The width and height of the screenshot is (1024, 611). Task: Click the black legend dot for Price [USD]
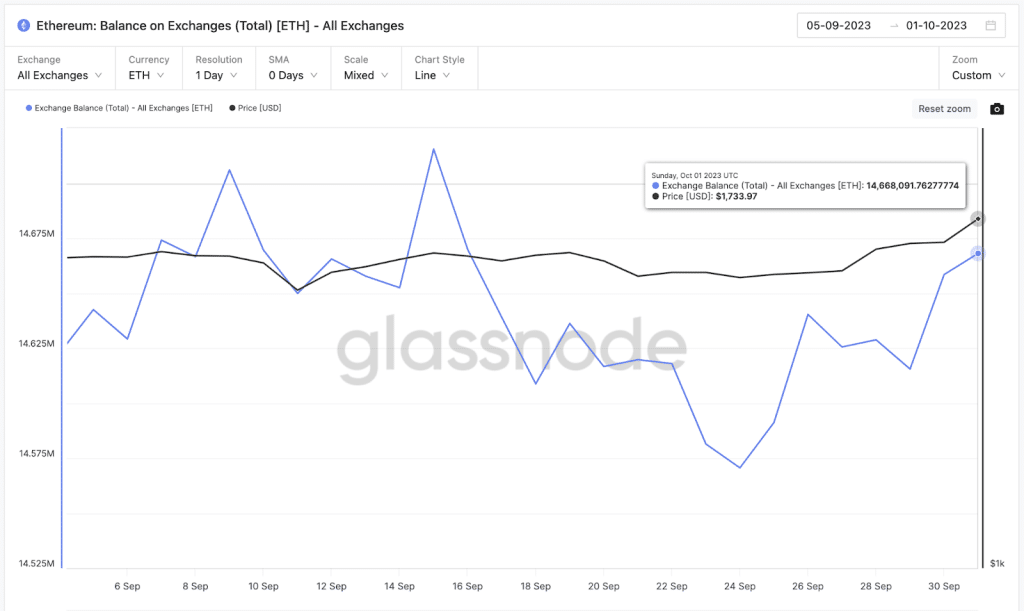231,108
